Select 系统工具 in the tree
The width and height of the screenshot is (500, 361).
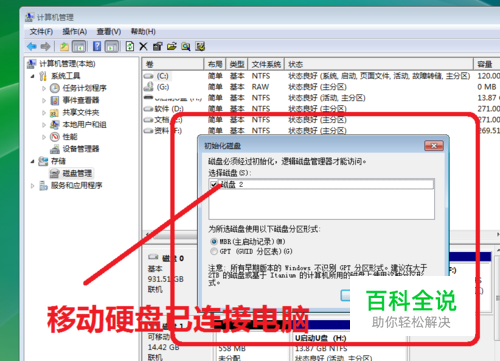(65, 76)
